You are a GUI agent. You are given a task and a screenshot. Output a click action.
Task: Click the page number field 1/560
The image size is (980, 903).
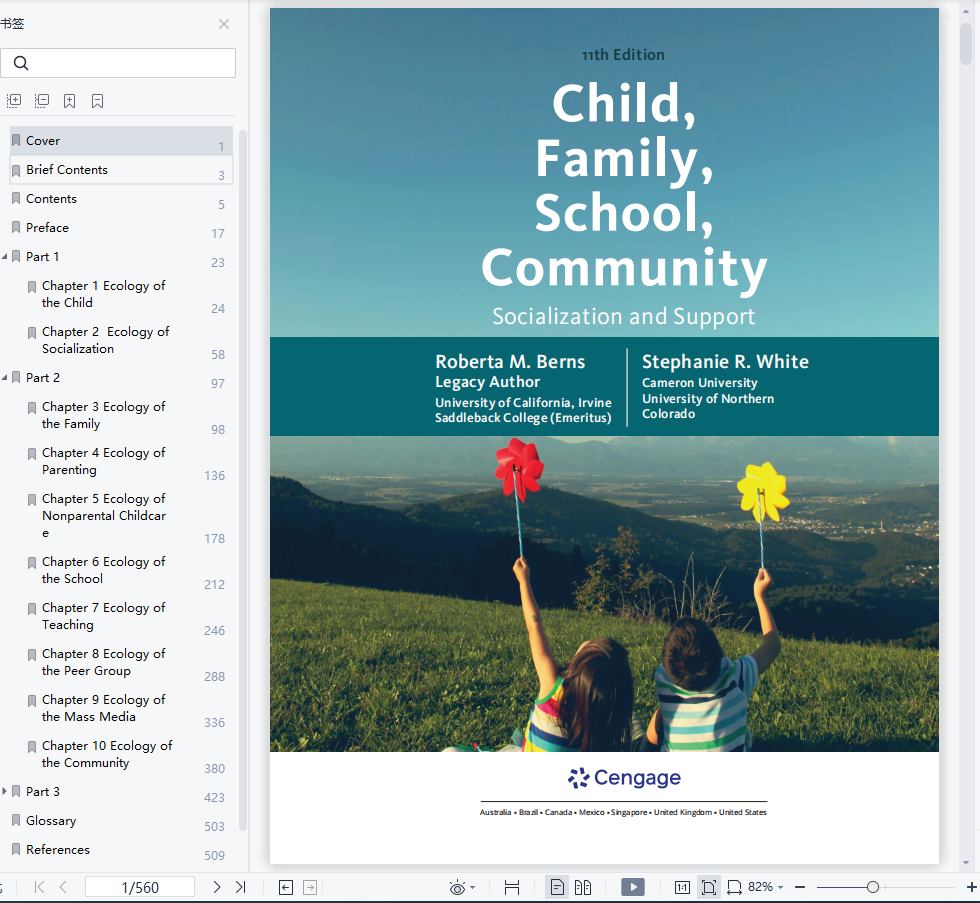[139, 887]
